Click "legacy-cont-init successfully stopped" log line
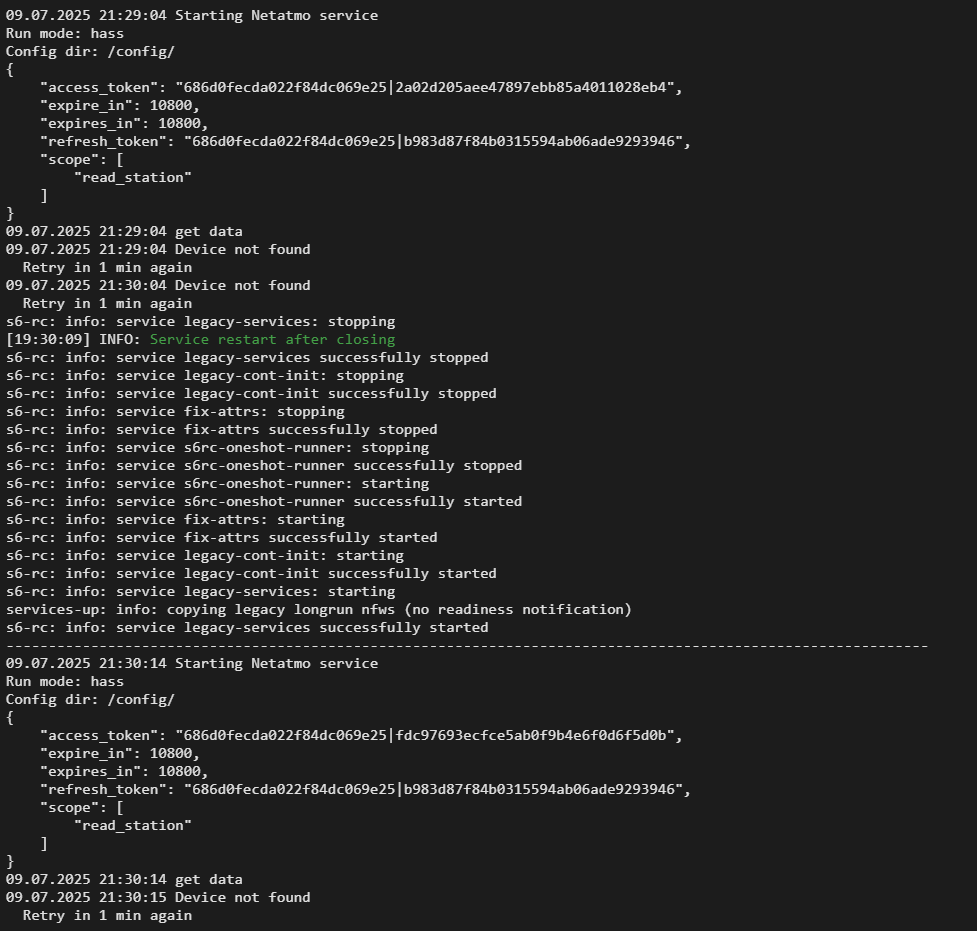 (x=251, y=393)
